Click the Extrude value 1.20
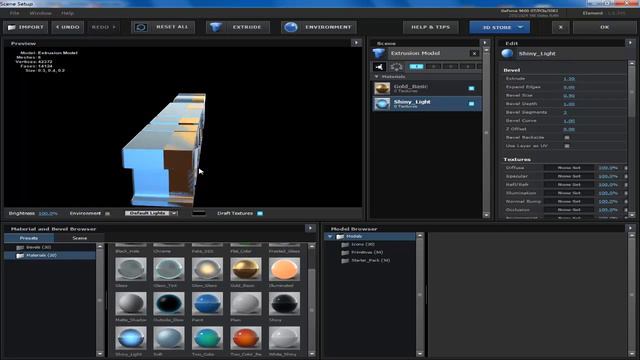 (569, 79)
